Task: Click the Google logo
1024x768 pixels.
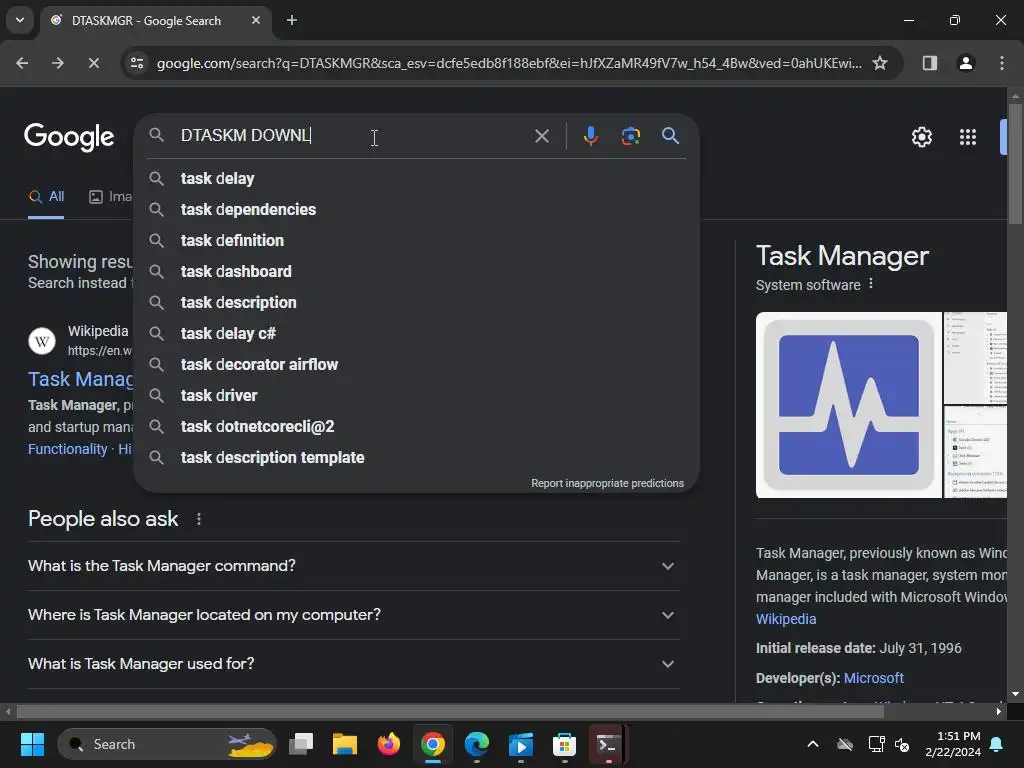Action: [x=69, y=136]
